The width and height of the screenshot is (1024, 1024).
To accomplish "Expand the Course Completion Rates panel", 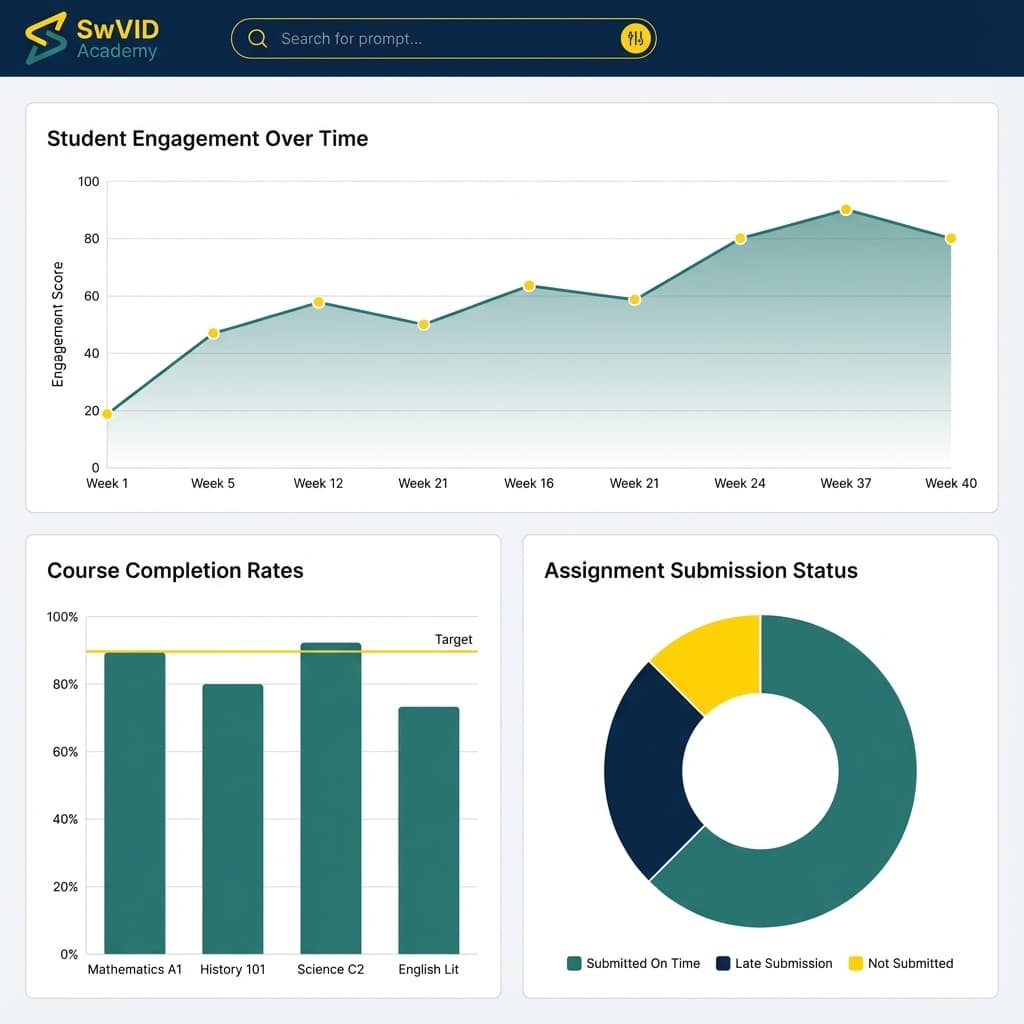I will (x=174, y=570).
